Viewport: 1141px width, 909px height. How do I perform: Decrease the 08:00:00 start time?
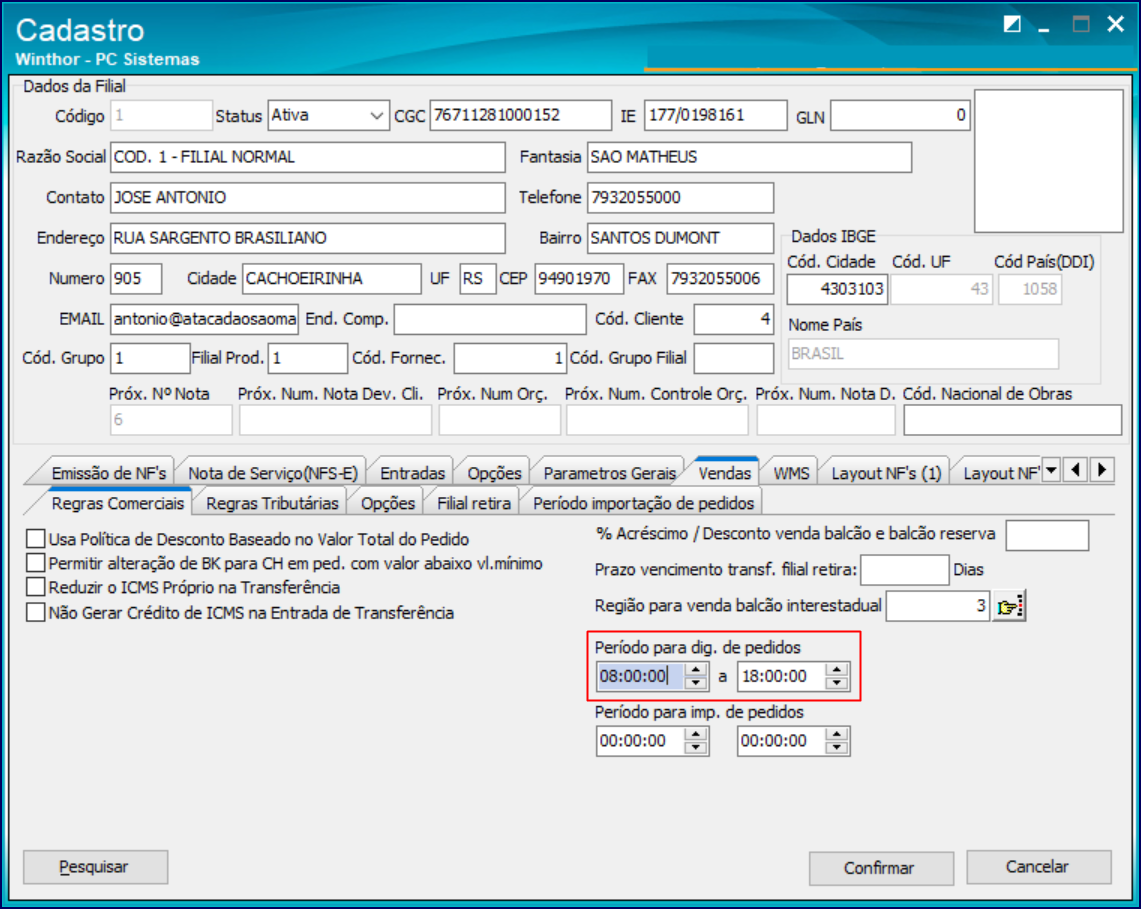(696, 683)
